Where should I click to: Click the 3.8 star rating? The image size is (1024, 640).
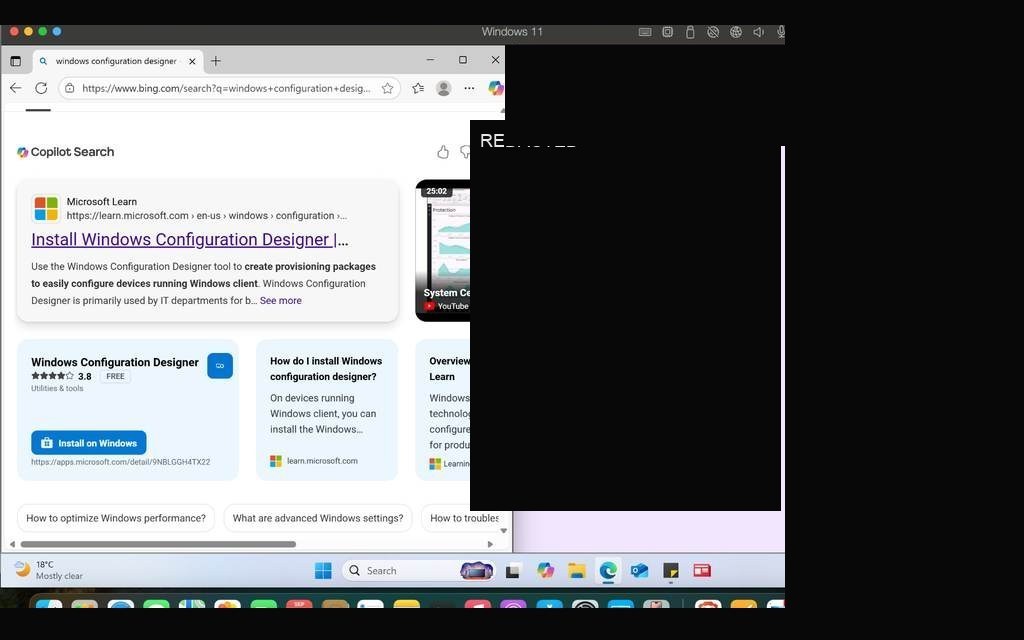[x=61, y=376]
